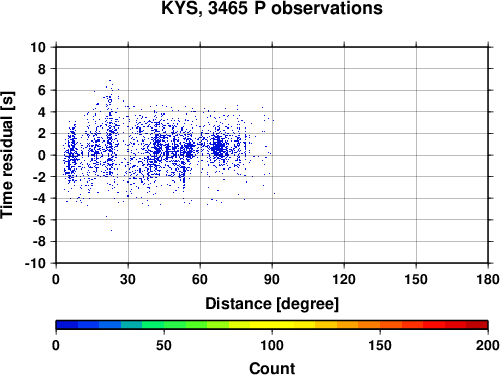The image size is (500, 375).
Task: Click the dense data cluster near 67 degrees
Action: [x=219, y=148]
